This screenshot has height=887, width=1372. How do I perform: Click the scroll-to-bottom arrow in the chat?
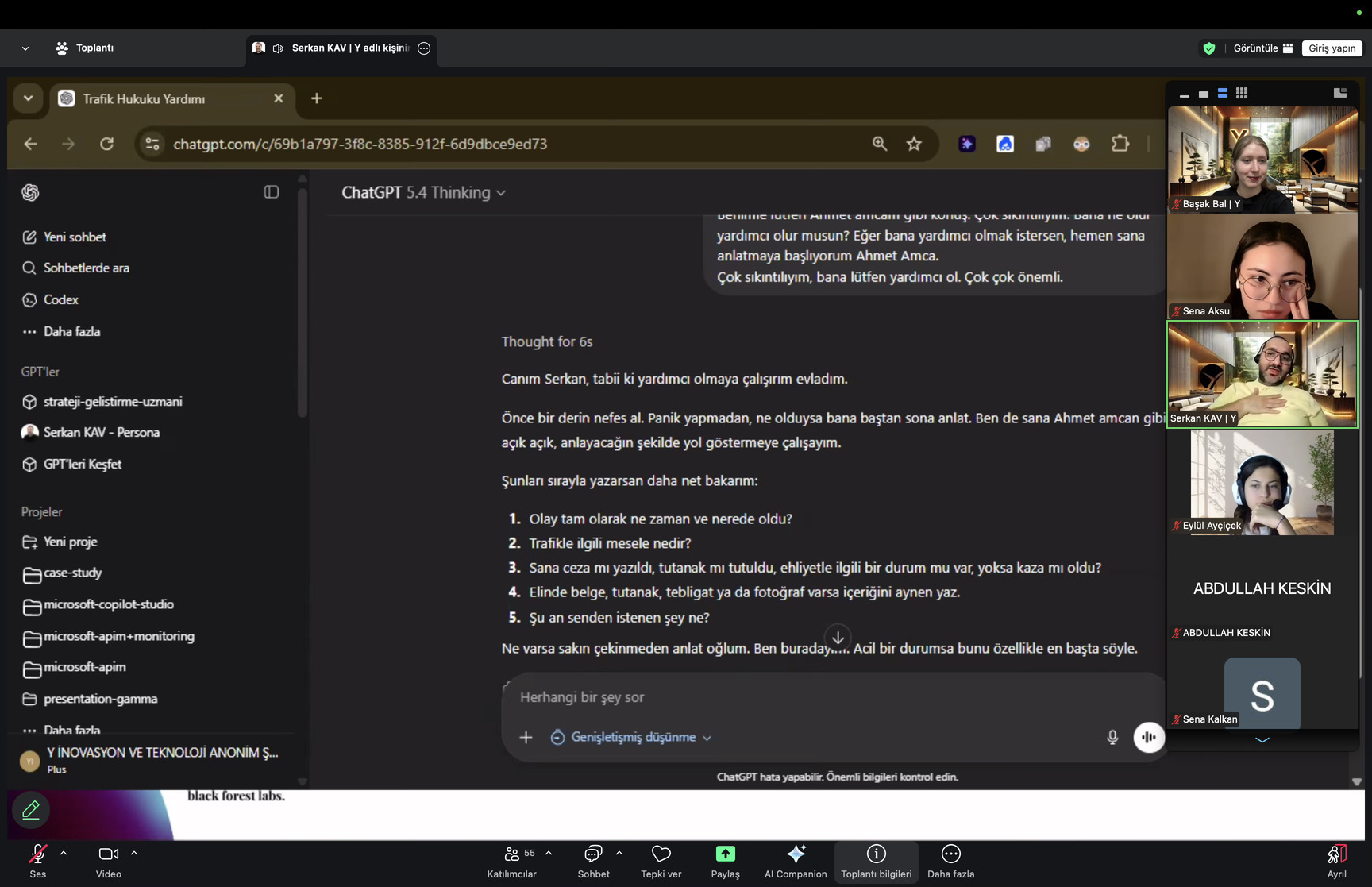click(838, 637)
